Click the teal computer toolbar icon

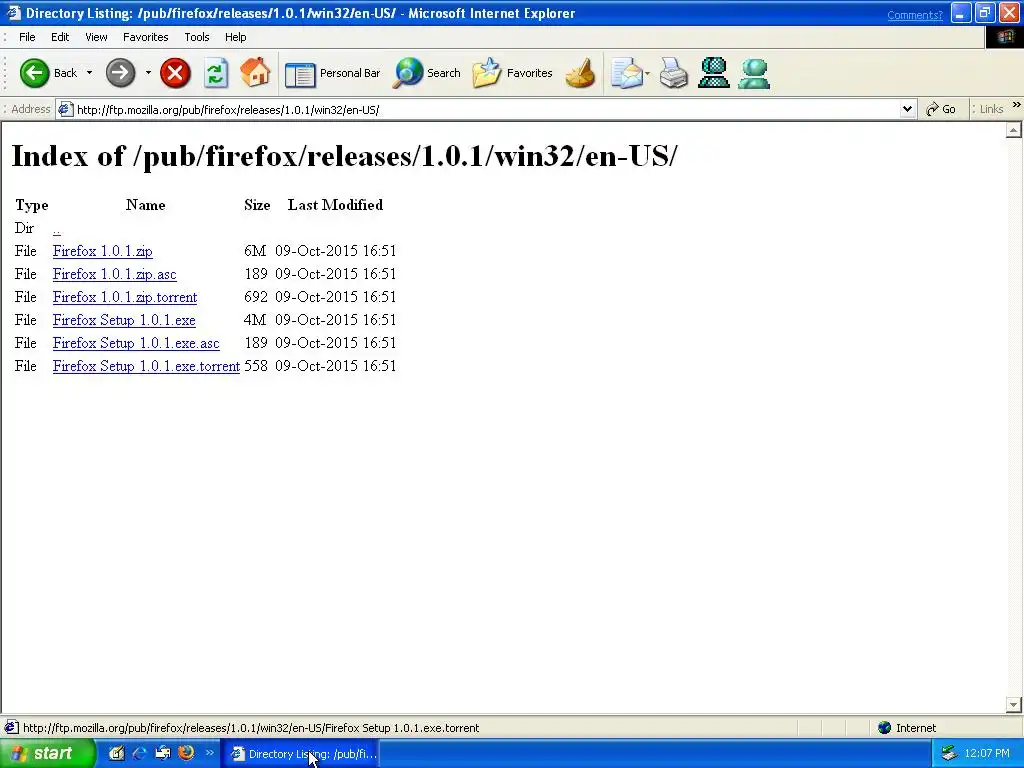pyautogui.click(x=714, y=72)
